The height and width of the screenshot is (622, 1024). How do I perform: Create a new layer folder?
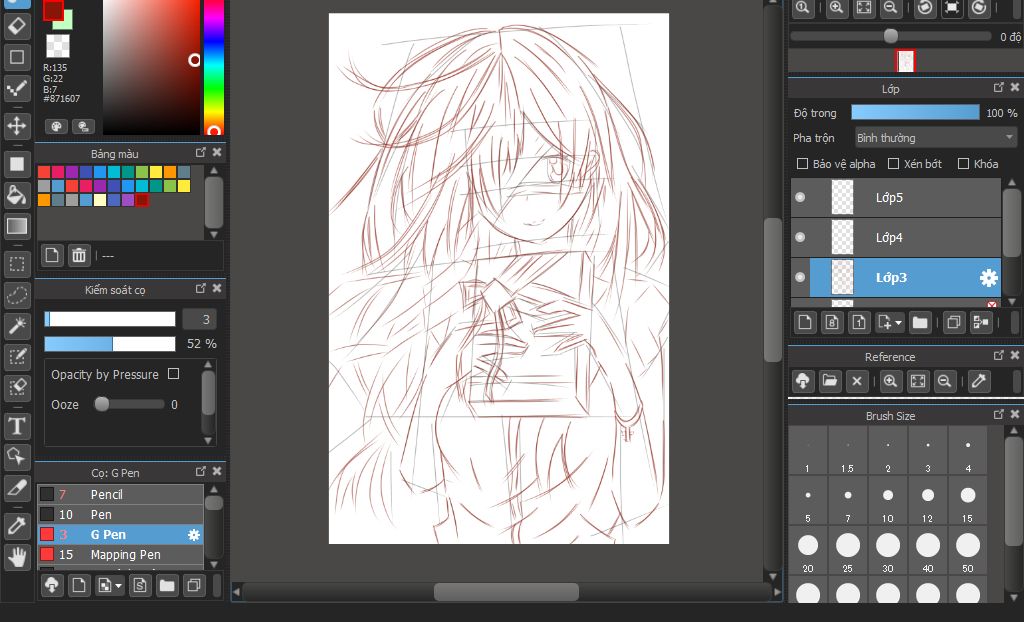[x=920, y=322]
